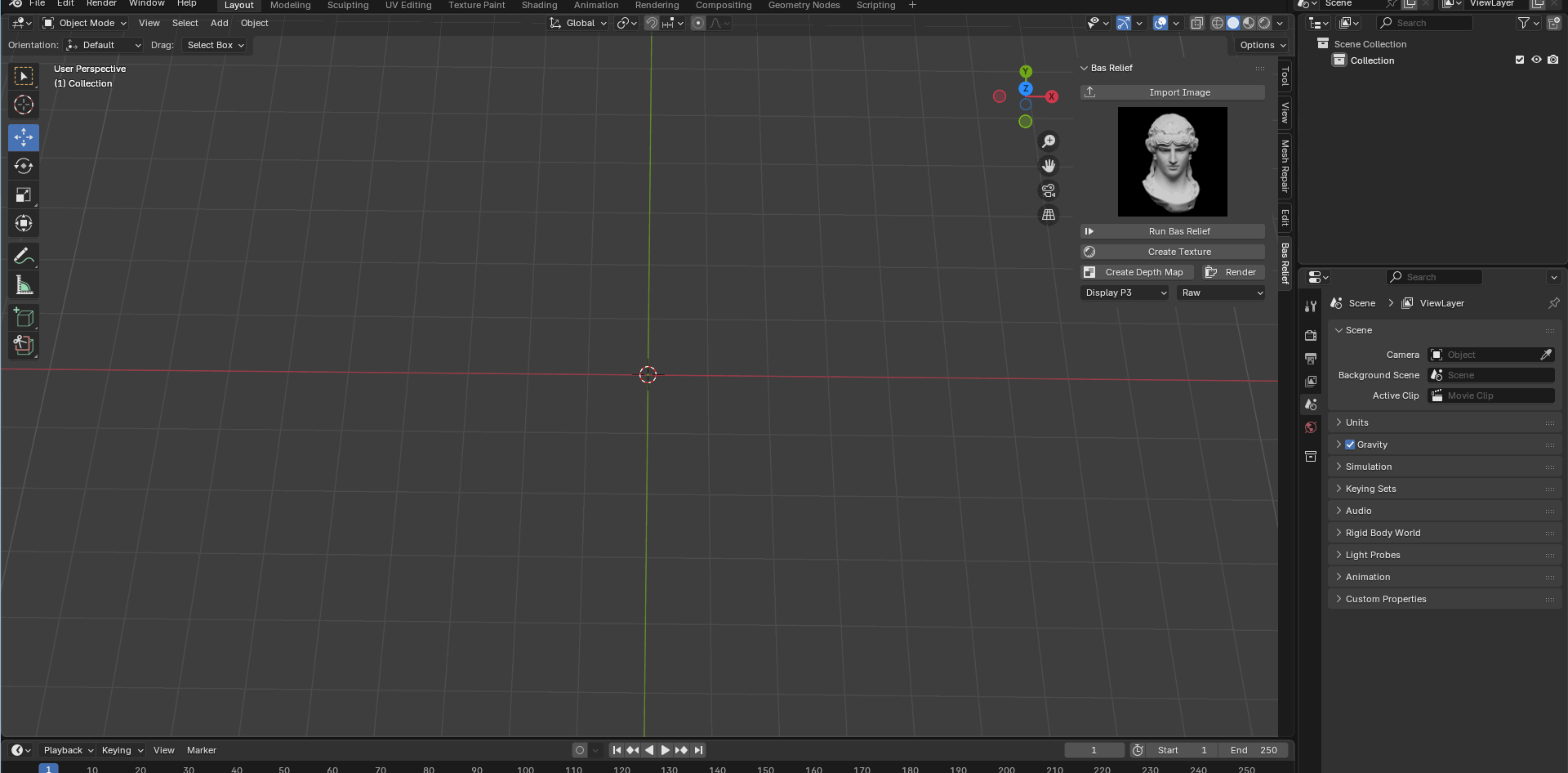Open the Select Box drag dropdown
The width and height of the screenshot is (1568, 773).
pyautogui.click(x=215, y=45)
